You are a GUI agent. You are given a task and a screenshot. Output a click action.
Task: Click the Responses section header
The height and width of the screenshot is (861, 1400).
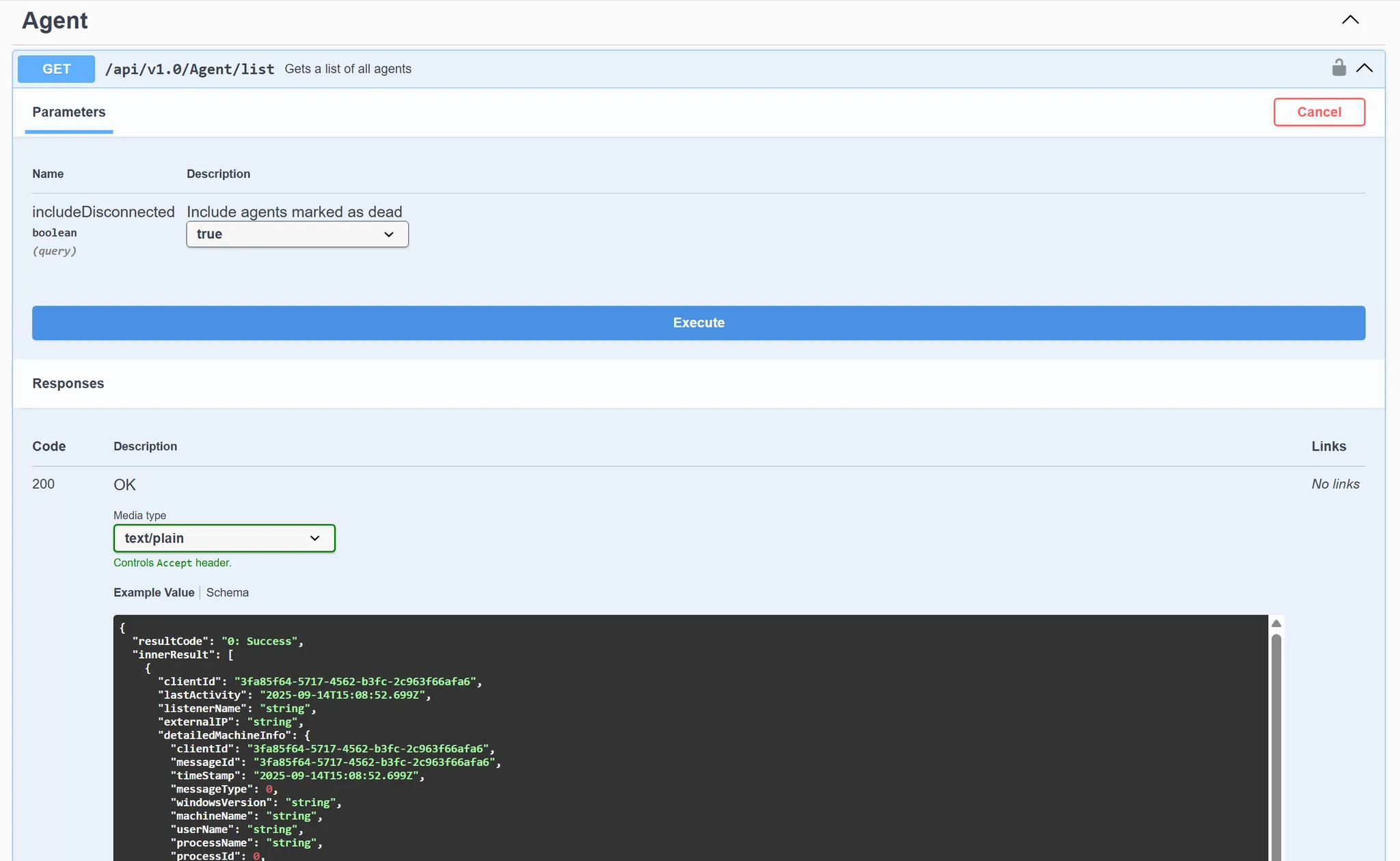68,384
